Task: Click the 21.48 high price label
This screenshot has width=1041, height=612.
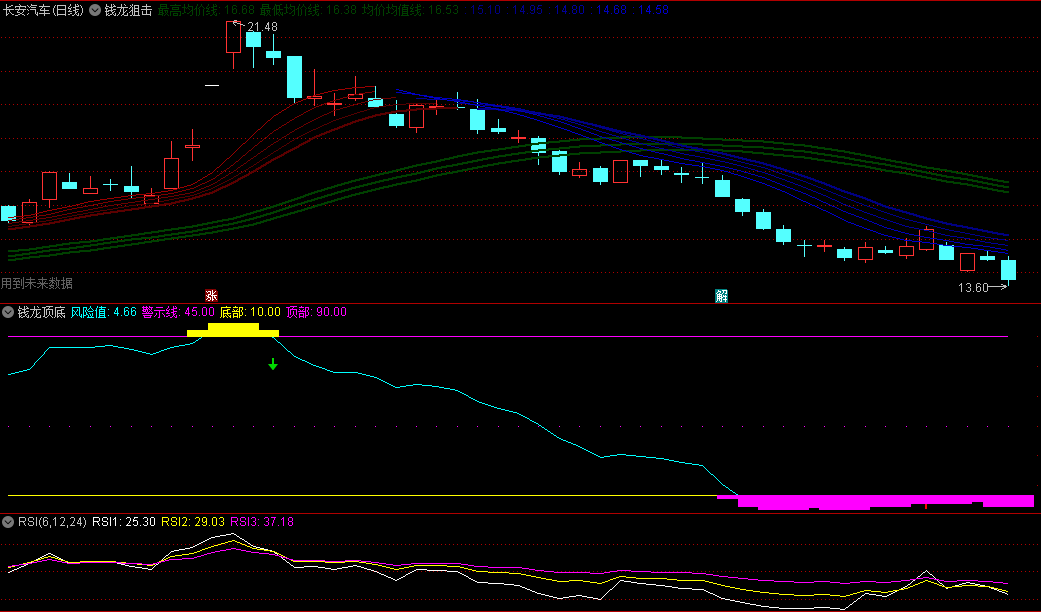Action: (x=262, y=27)
